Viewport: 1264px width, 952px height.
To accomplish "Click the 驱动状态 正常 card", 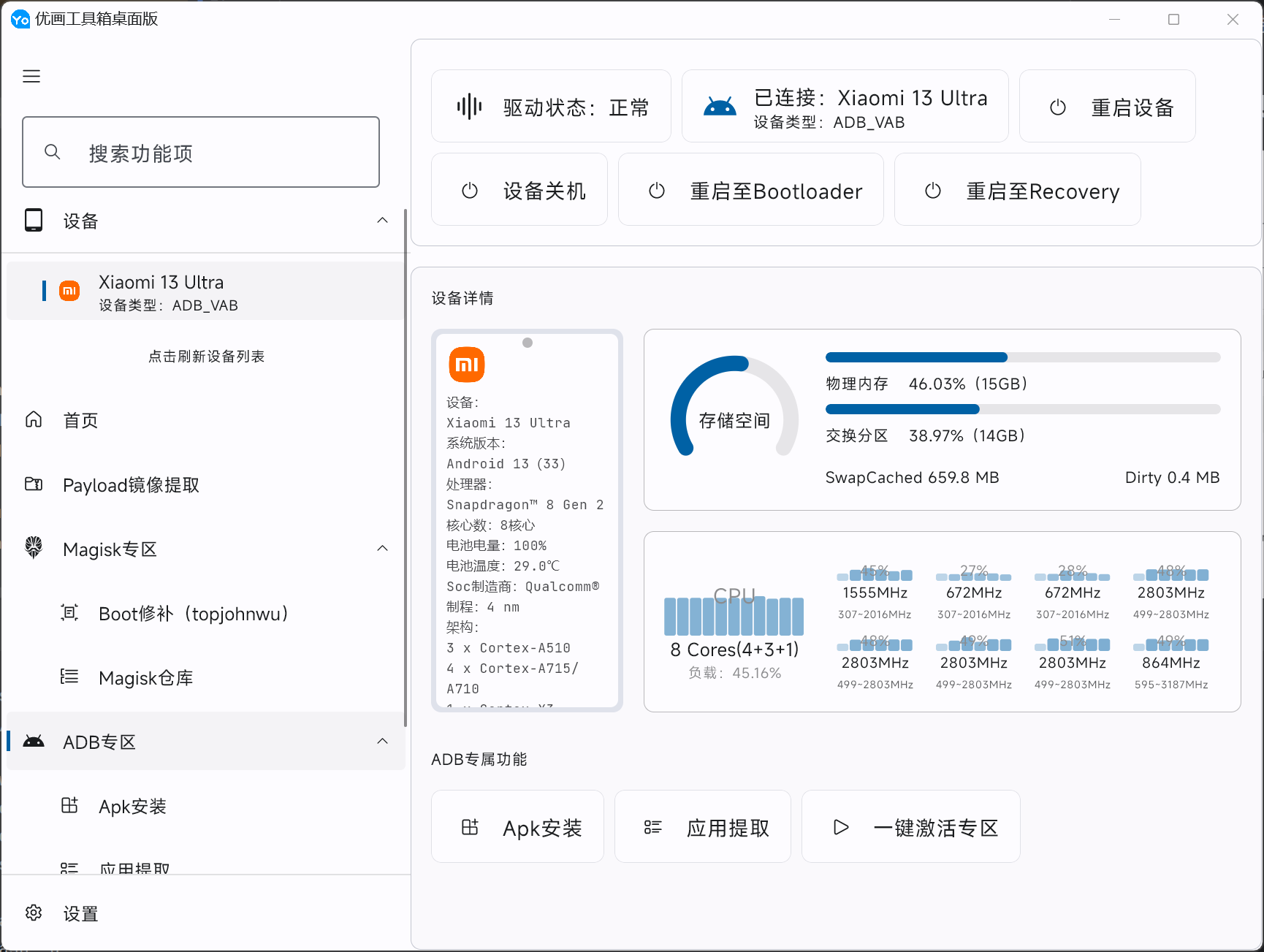I will tap(551, 107).
